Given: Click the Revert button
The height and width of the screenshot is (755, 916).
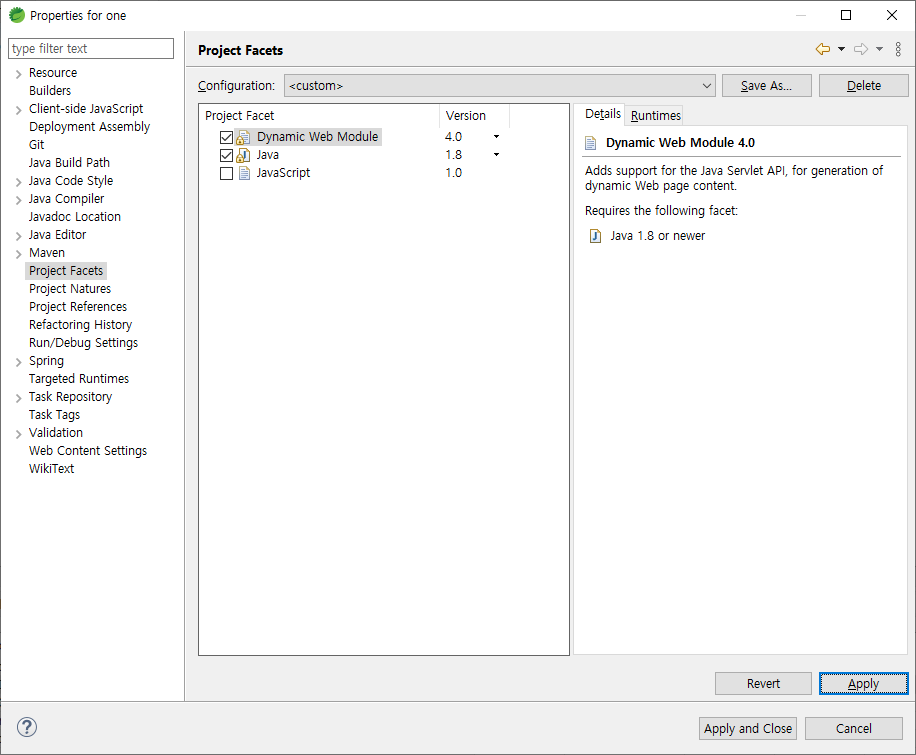Looking at the screenshot, I should coord(763,684).
